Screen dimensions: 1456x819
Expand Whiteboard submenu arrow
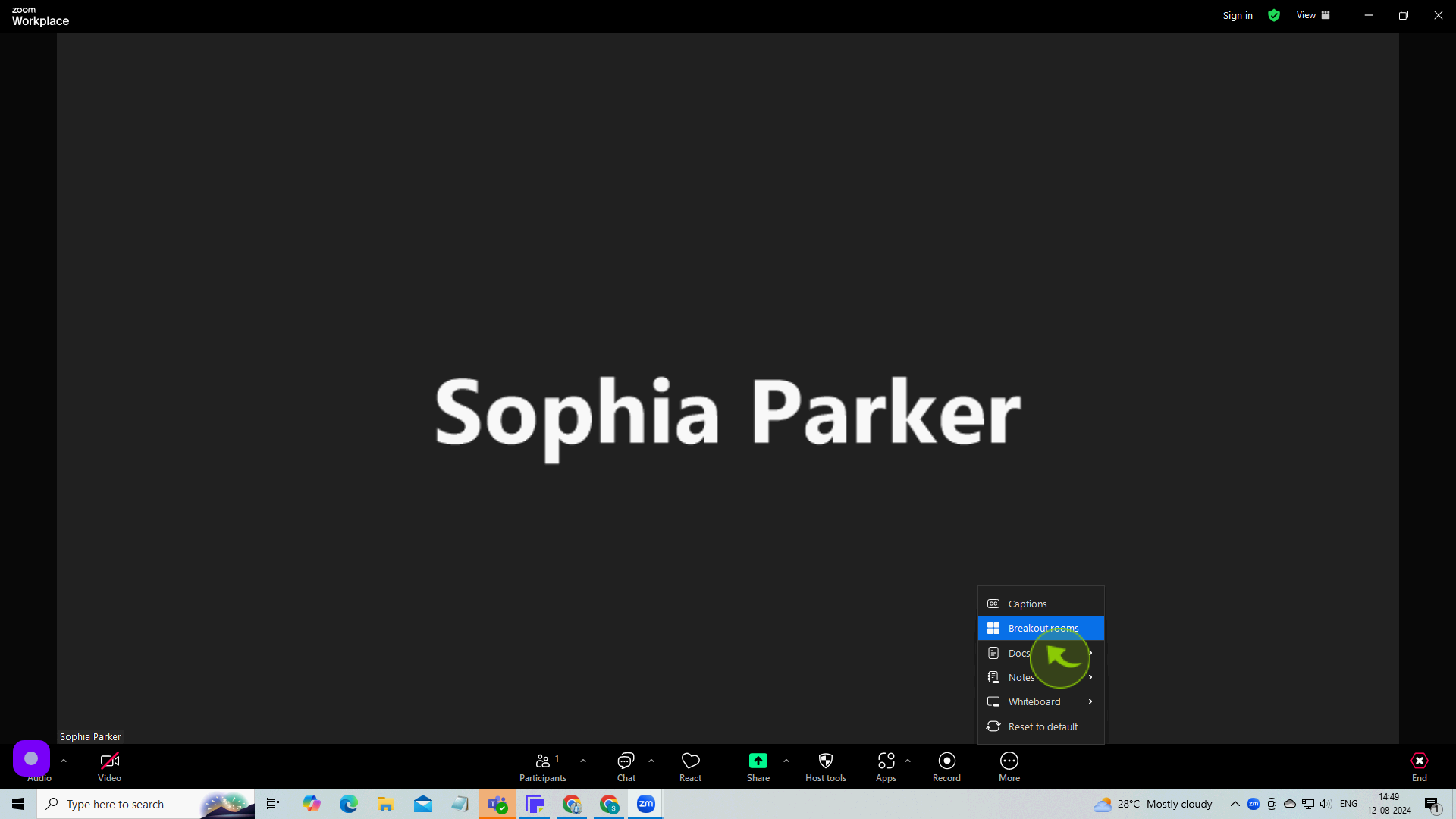pos(1090,701)
